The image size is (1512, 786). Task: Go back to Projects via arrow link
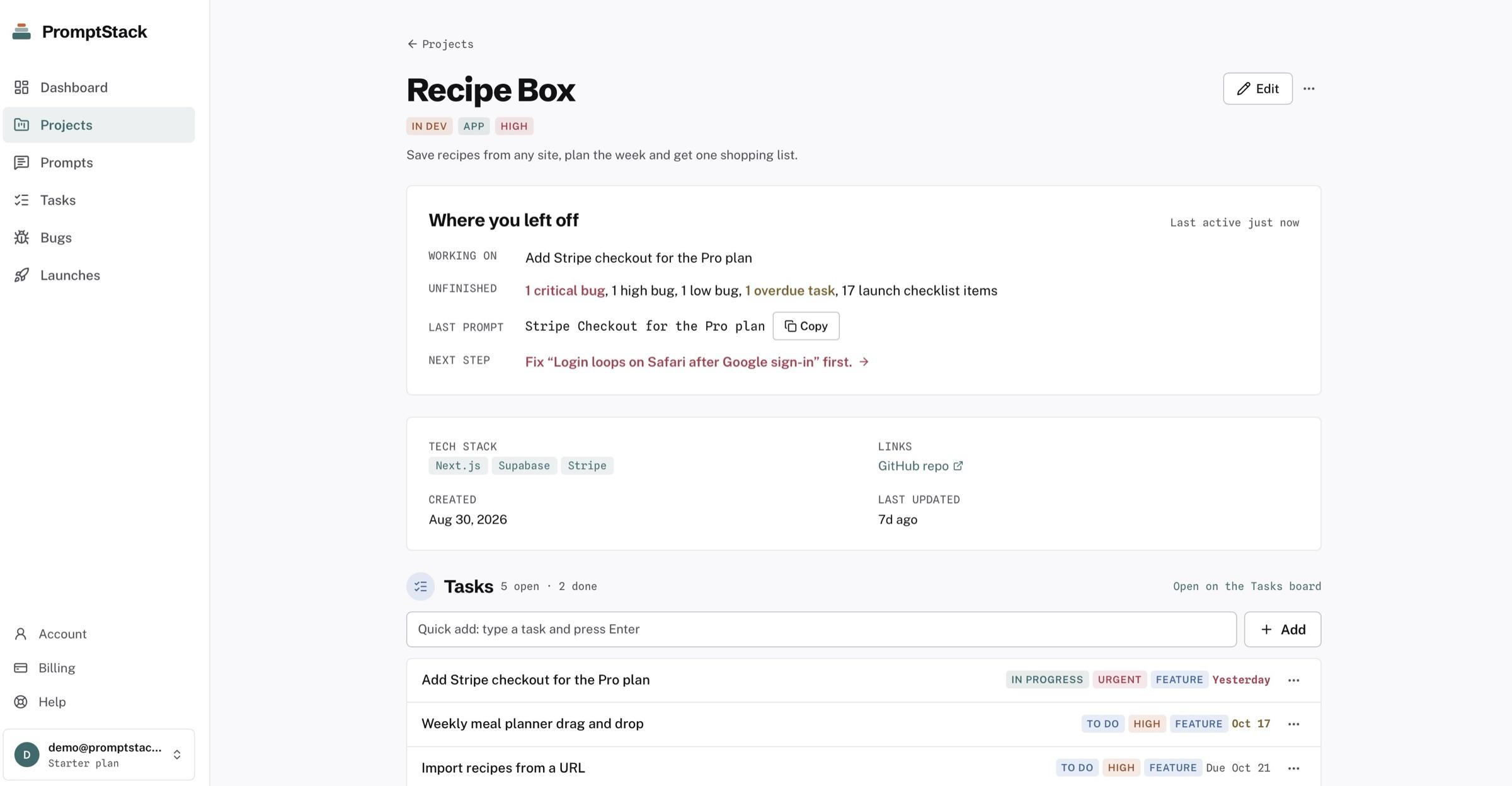point(440,44)
